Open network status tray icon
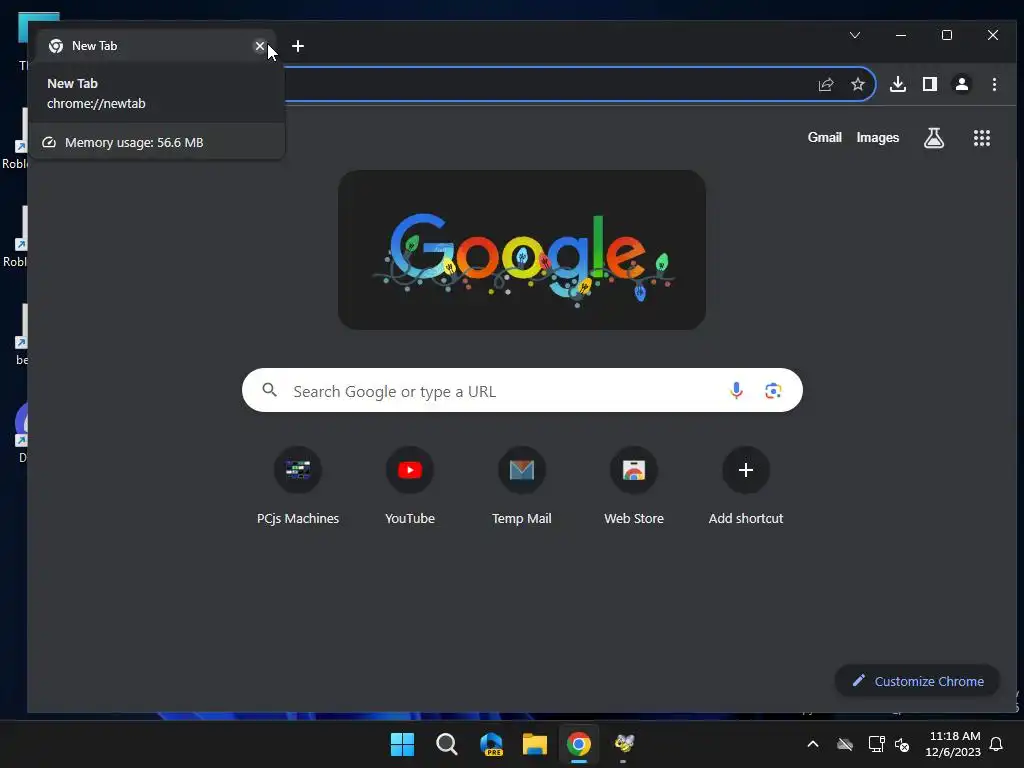The image size is (1024, 768). [876, 744]
